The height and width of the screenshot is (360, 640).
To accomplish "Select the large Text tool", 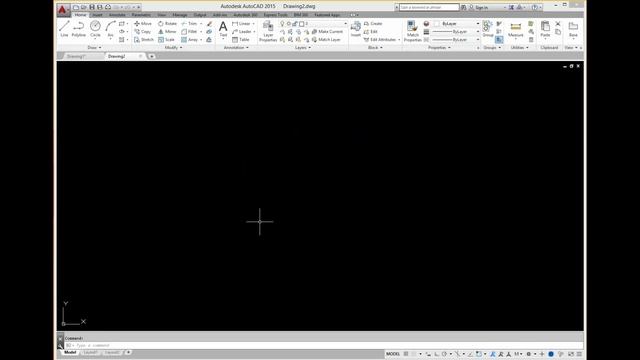I will point(223,29).
